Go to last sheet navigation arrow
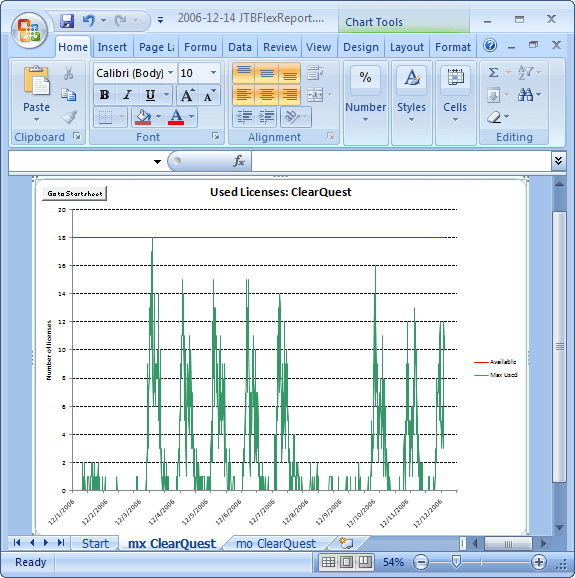Image resolution: width=575 pixels, height=578 pixels. pos(61,543)
